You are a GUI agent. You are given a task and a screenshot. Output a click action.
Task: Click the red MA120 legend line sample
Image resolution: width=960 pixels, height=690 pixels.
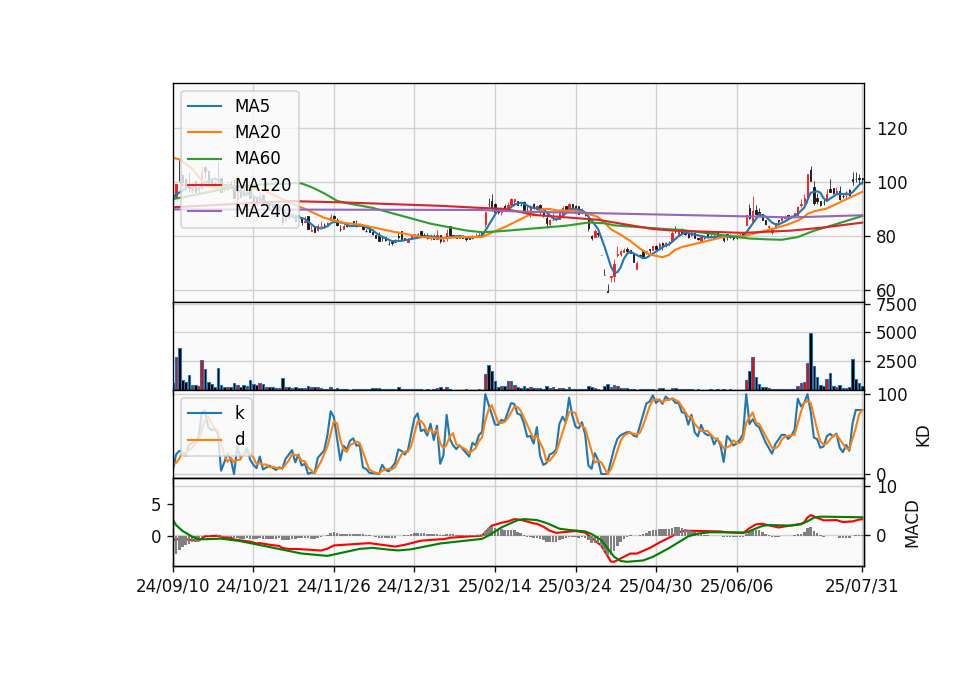point(204,185)
